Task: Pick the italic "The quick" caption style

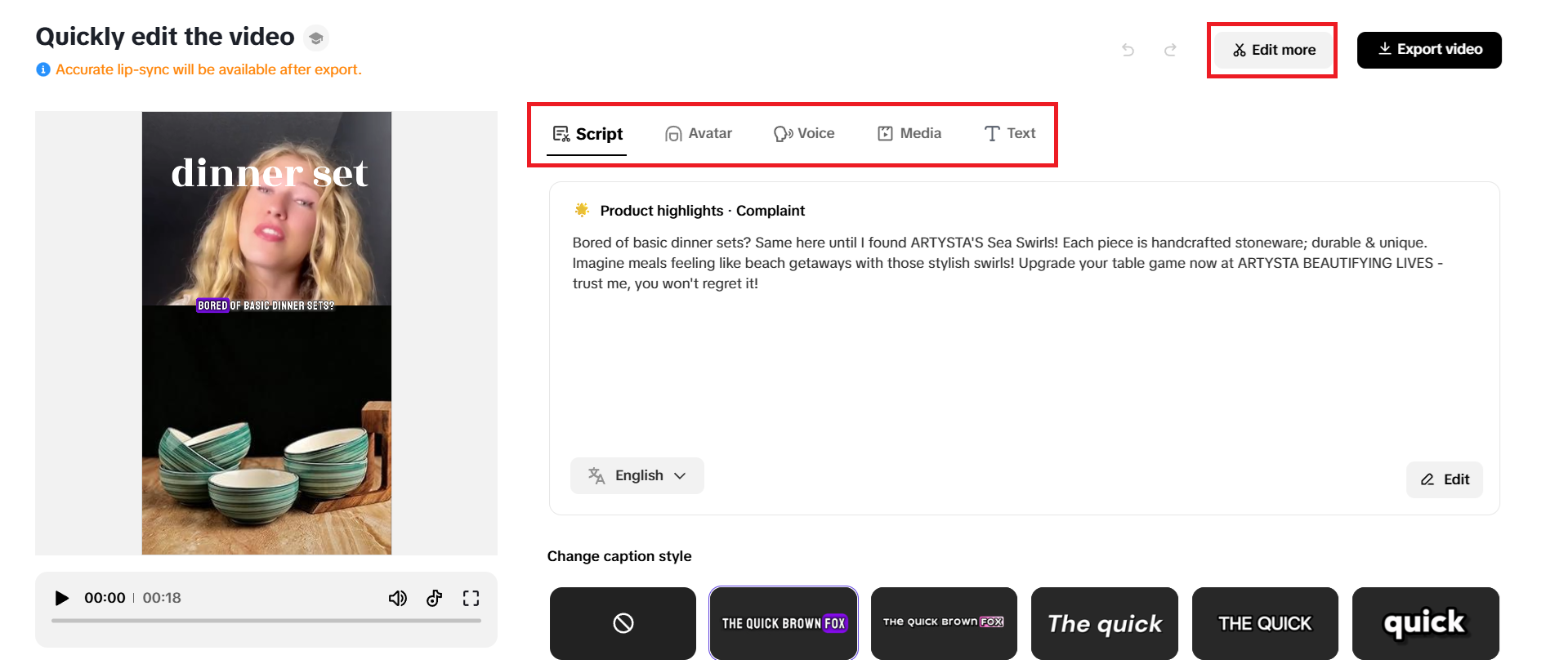Action: [1104, 623]
